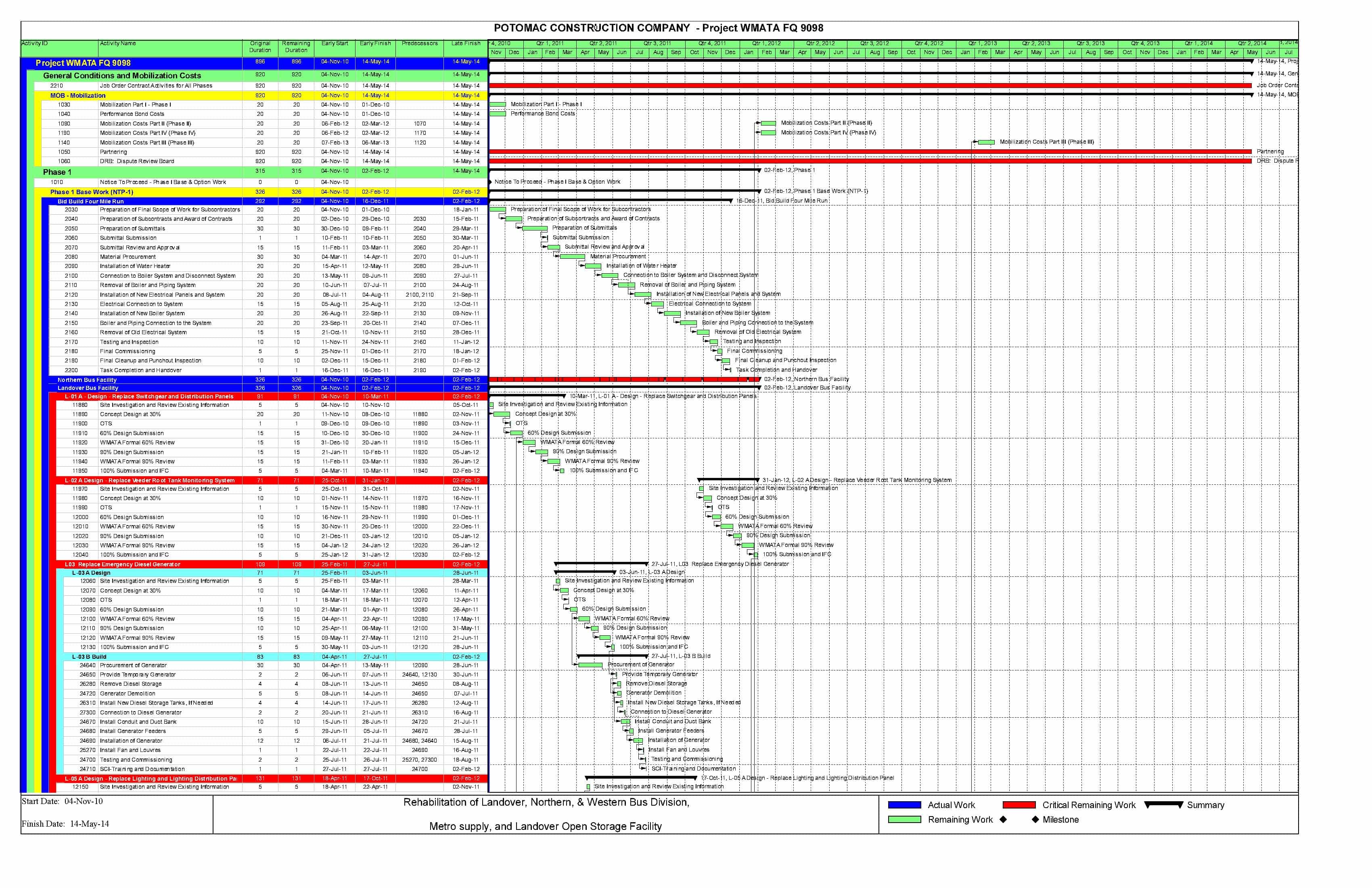Click the Predecessors column header
1372x888 pixels.
point(420,48)
